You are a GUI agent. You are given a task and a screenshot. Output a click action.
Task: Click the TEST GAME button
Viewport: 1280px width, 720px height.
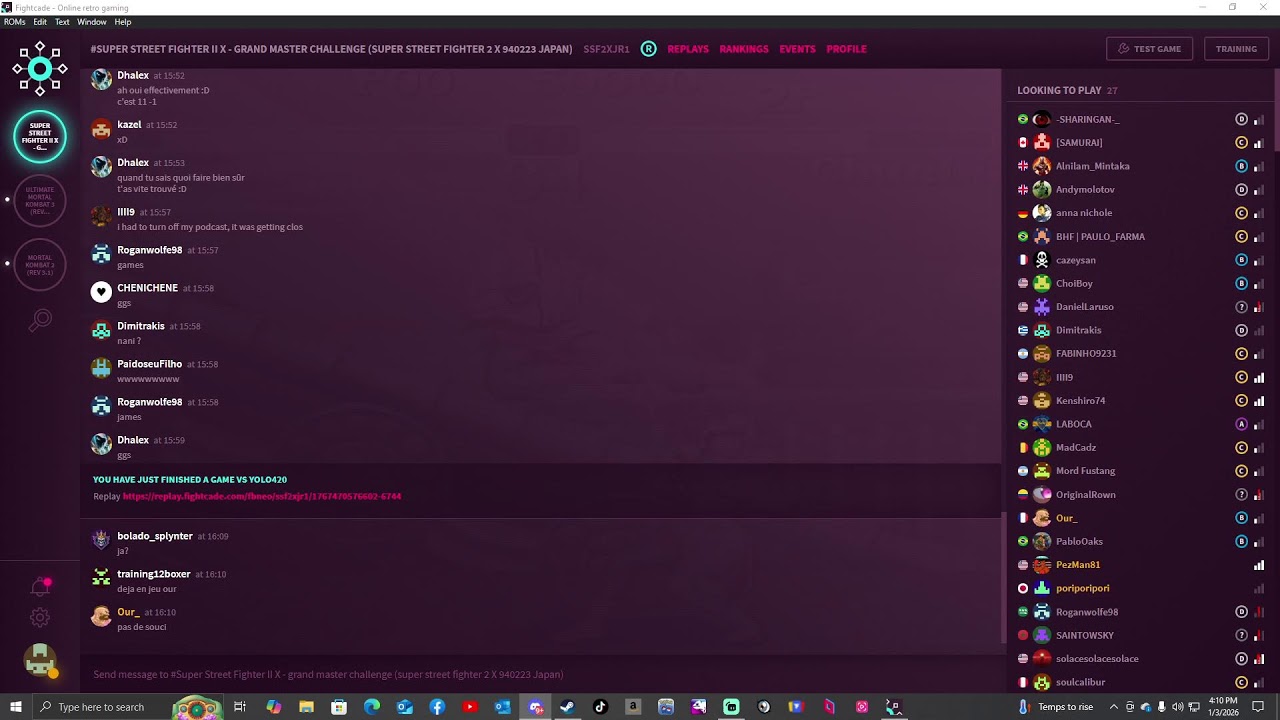tap(1149, 49)
